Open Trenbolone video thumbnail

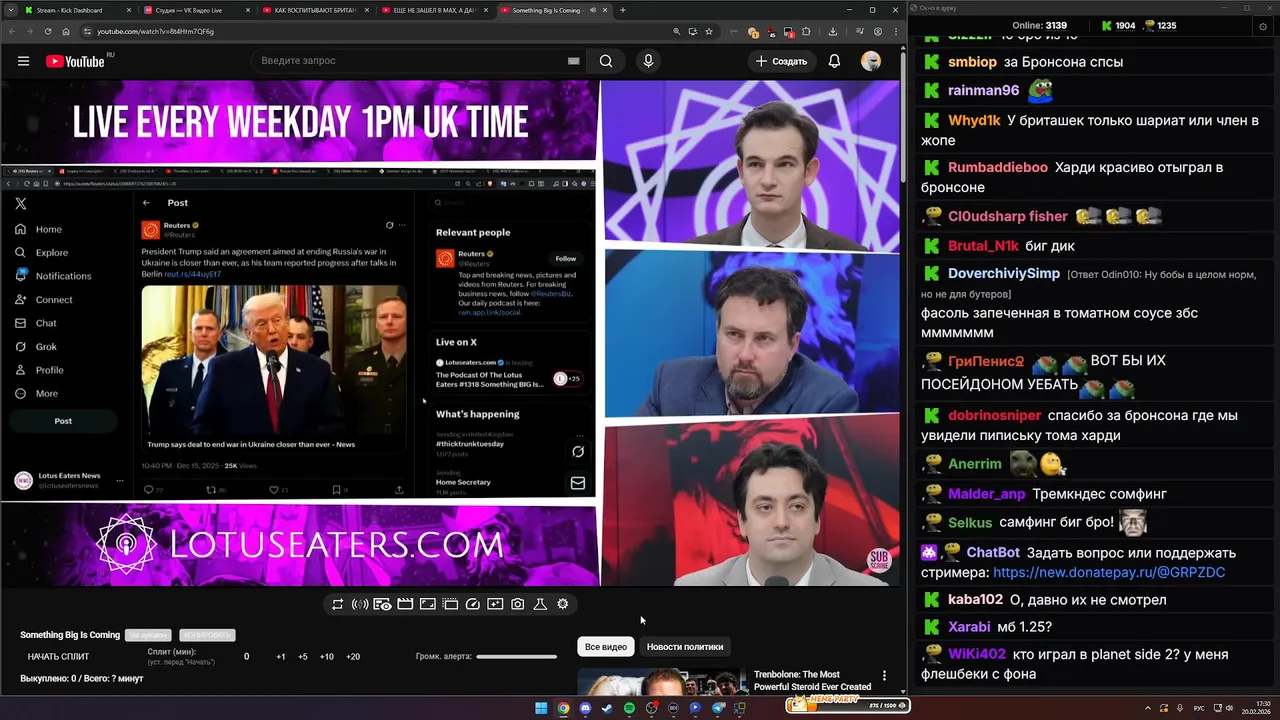tap(662, 682)
